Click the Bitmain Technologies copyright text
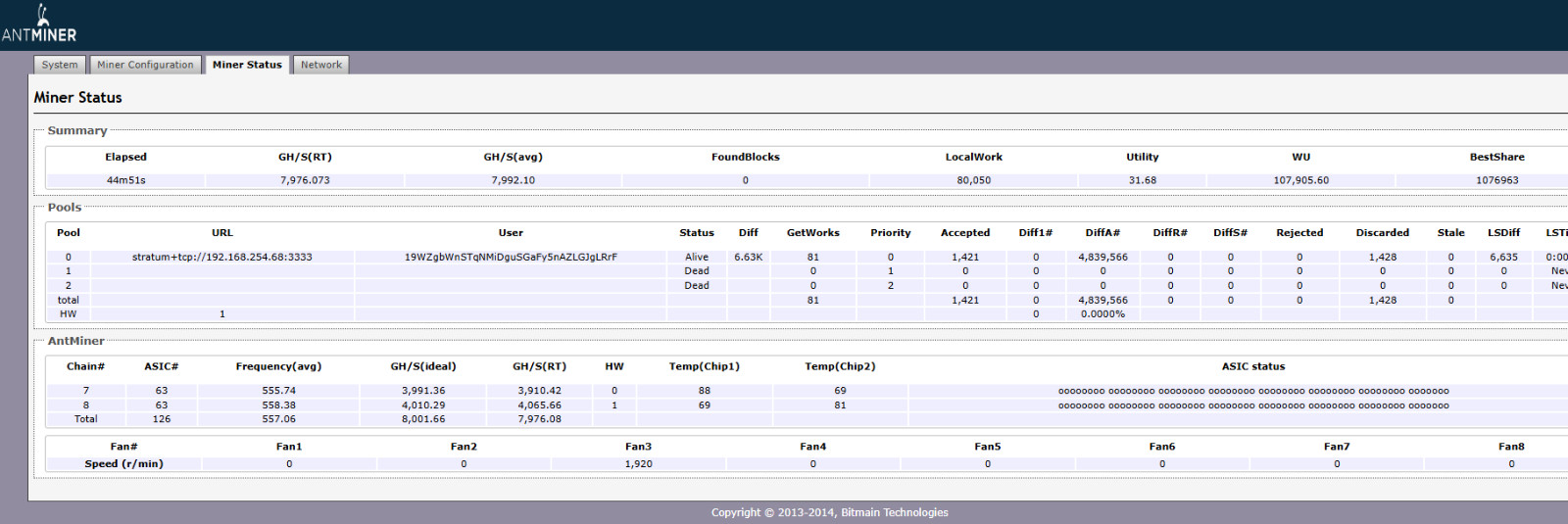The image size is (1568, 524). [x=829, y=512]
